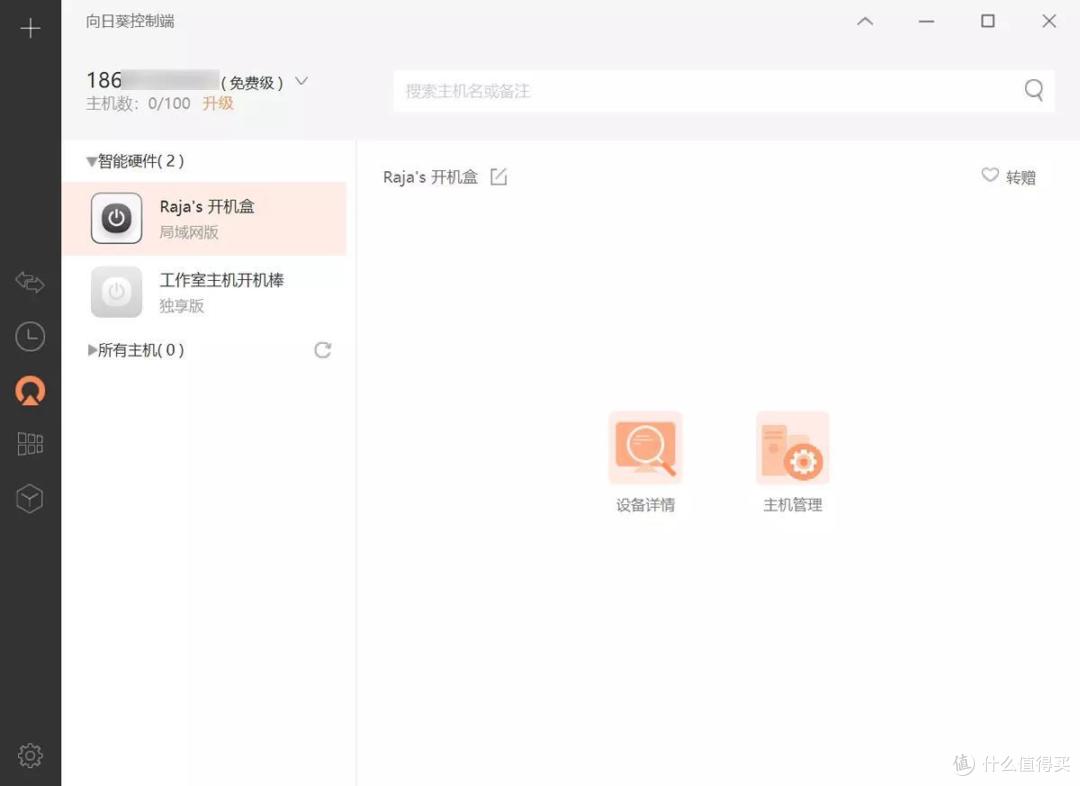Image resolution: width=1080 pixels, height=786 pixels.
Task: Click Raja's 开机盒 title in detail pane
Action: click(430, 177)
